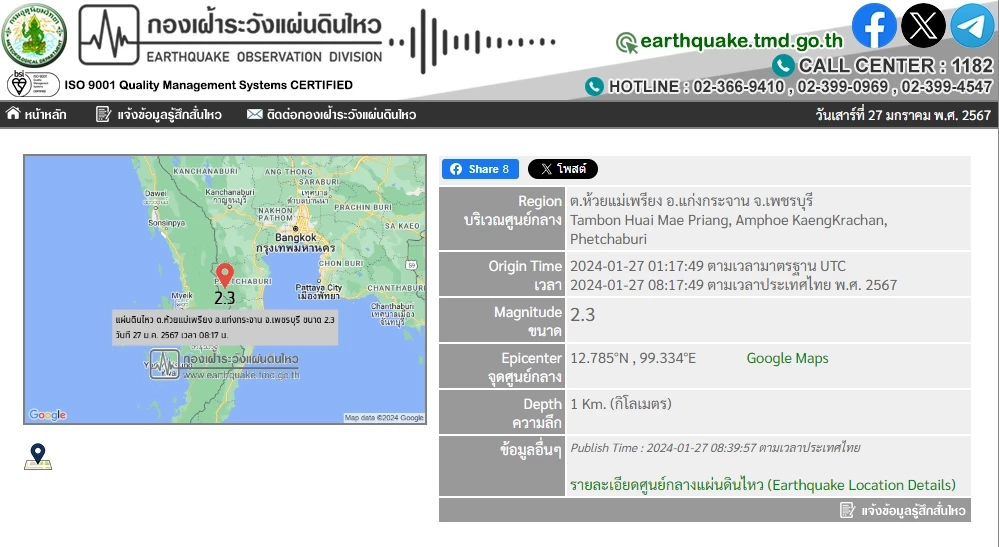Click the depth value 1 Km.
The image size is (999, 547).
pyautogui.click(x=621, y=404)
